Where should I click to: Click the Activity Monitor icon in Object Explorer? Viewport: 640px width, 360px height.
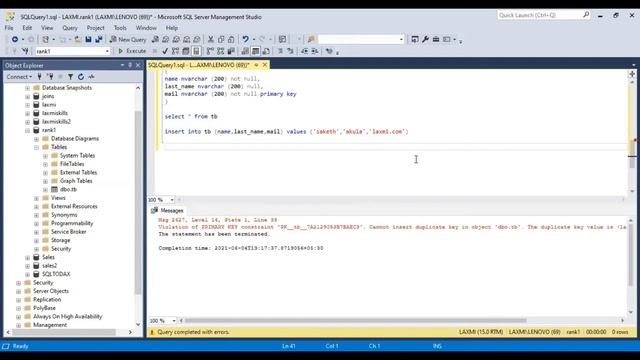pos(91,77)
